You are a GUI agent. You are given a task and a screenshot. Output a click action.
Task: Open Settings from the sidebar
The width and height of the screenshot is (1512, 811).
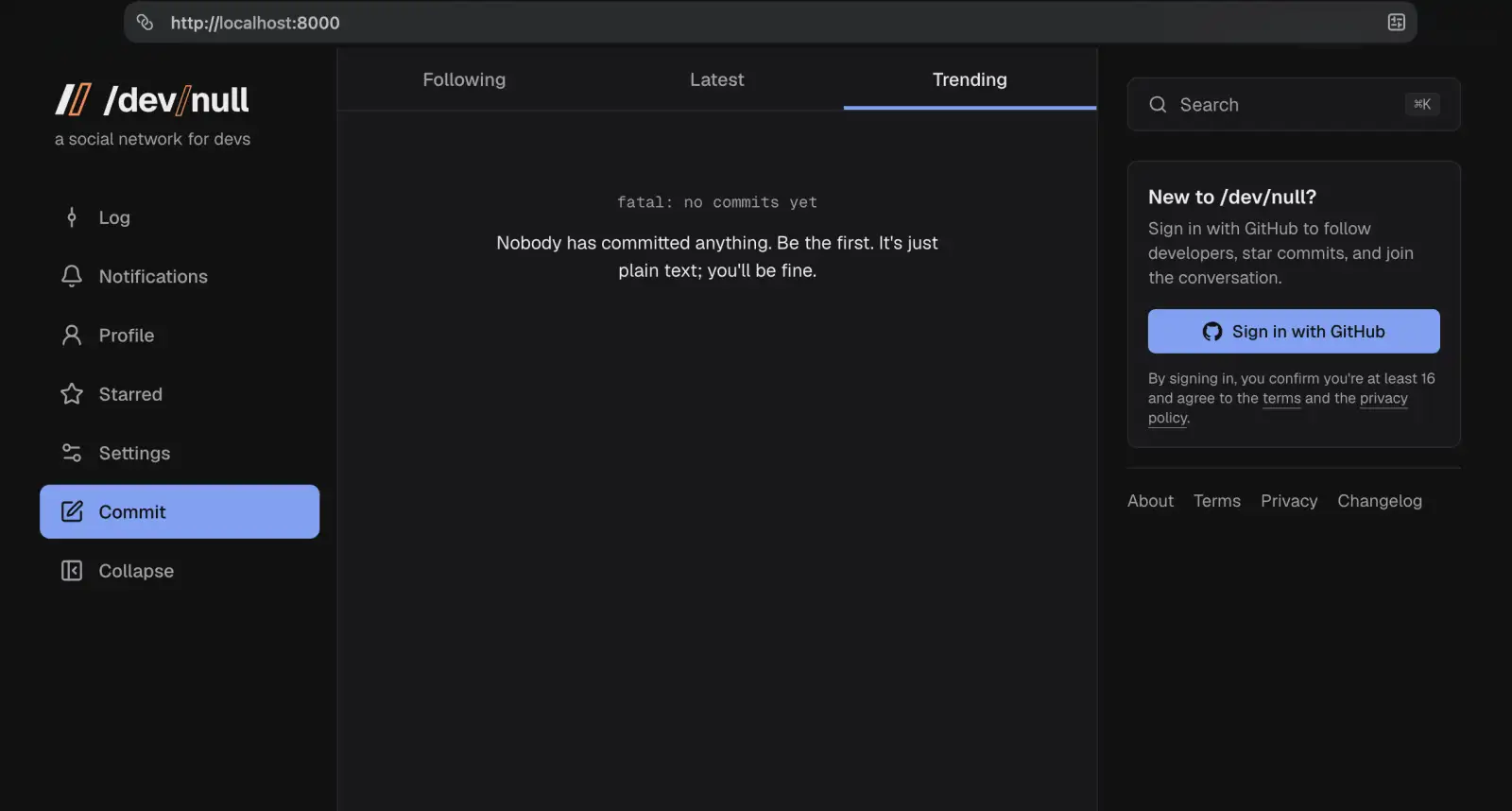click(x=180, y=453)
